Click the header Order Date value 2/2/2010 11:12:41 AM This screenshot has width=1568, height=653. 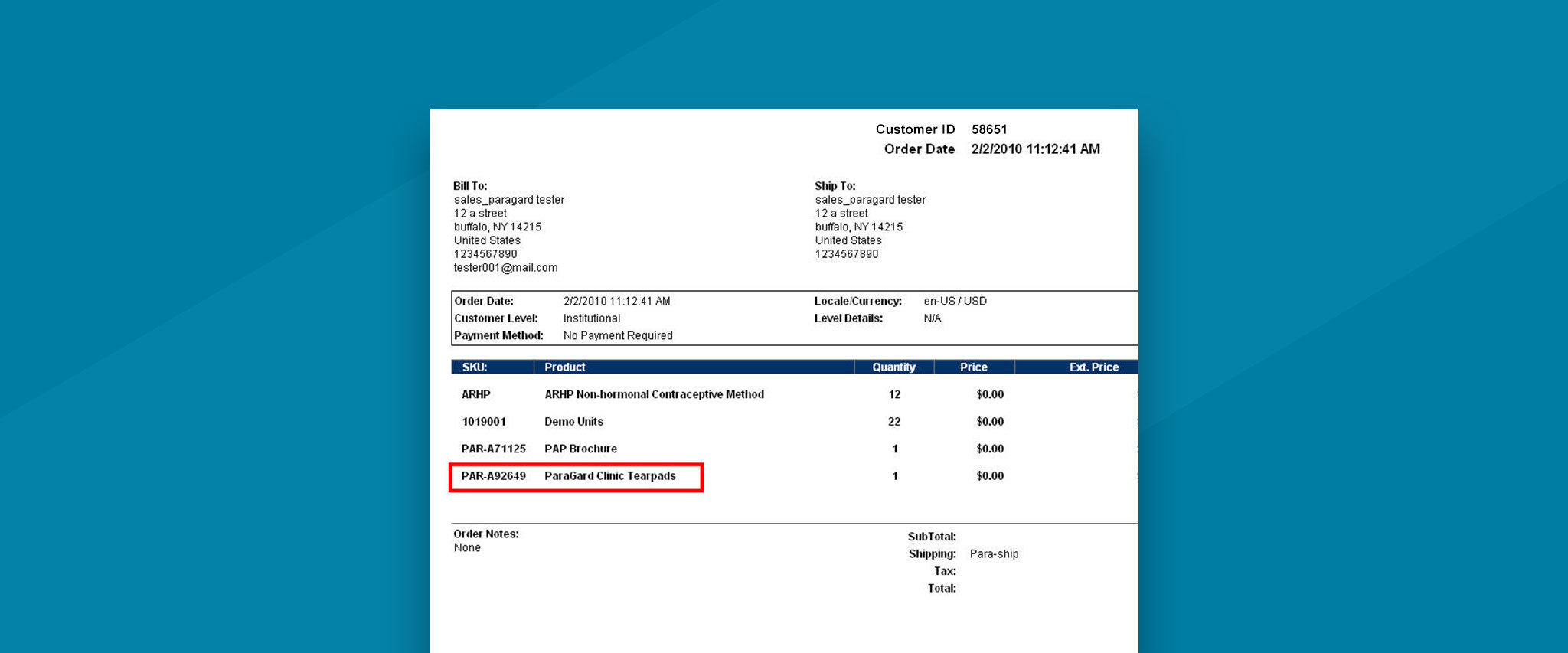1035,149
